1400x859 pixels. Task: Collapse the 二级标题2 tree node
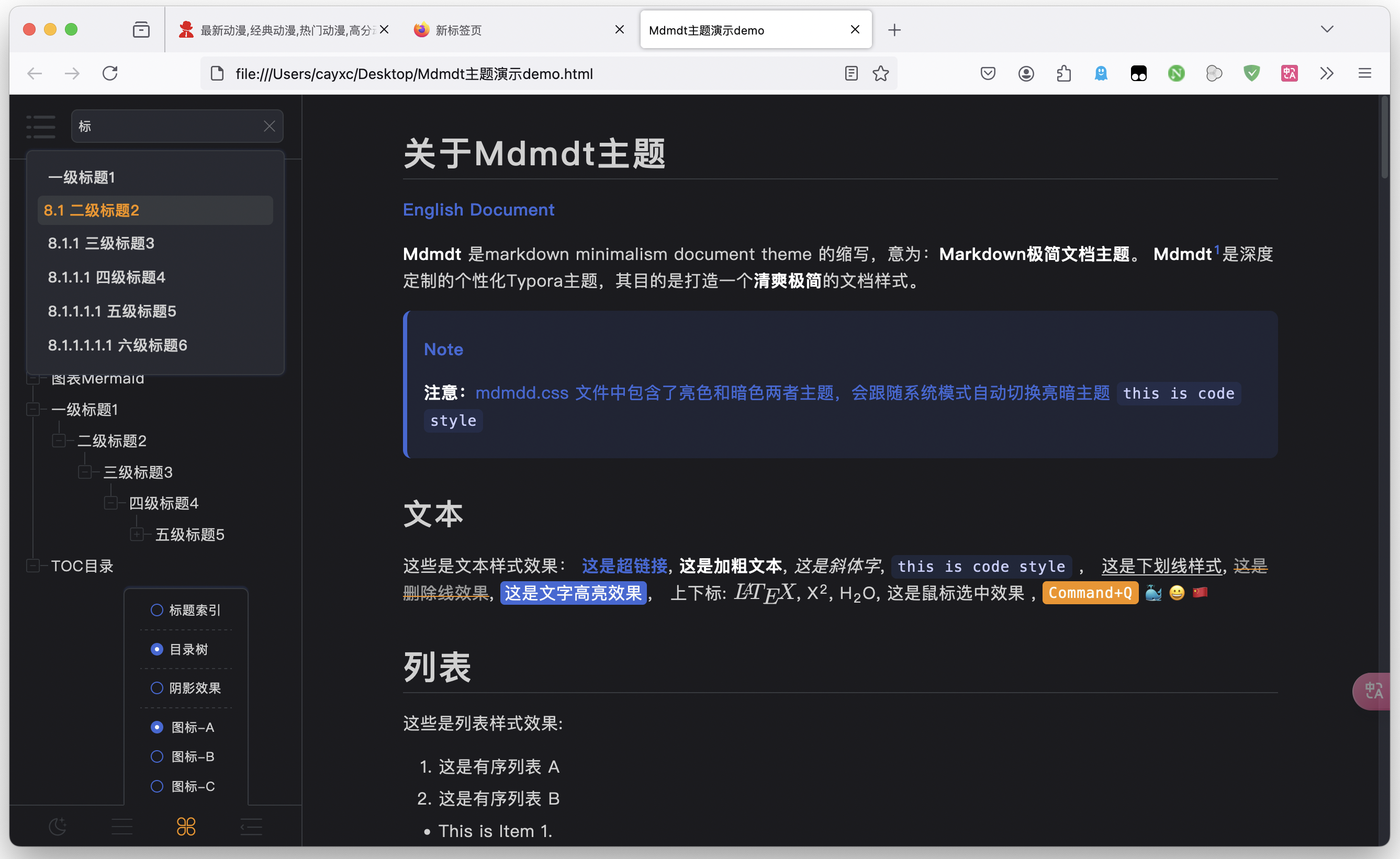tap(59, 441)
